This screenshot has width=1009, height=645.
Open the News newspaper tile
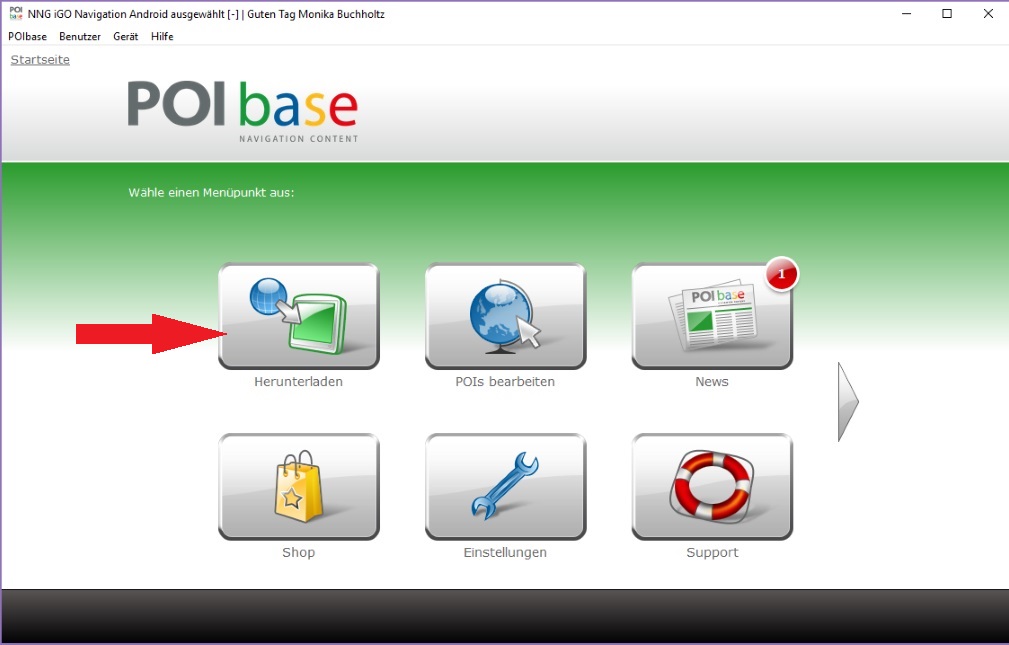coord(712,316)
